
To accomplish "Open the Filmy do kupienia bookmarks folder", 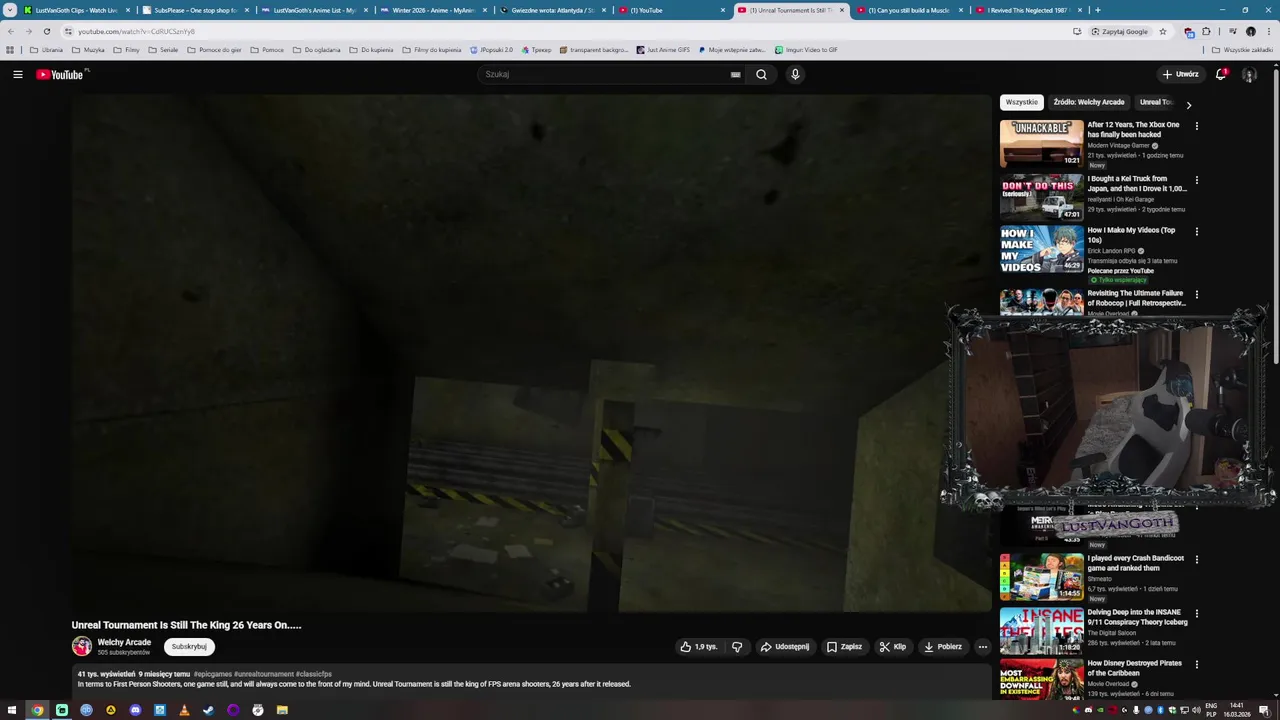I will (433, 50).
